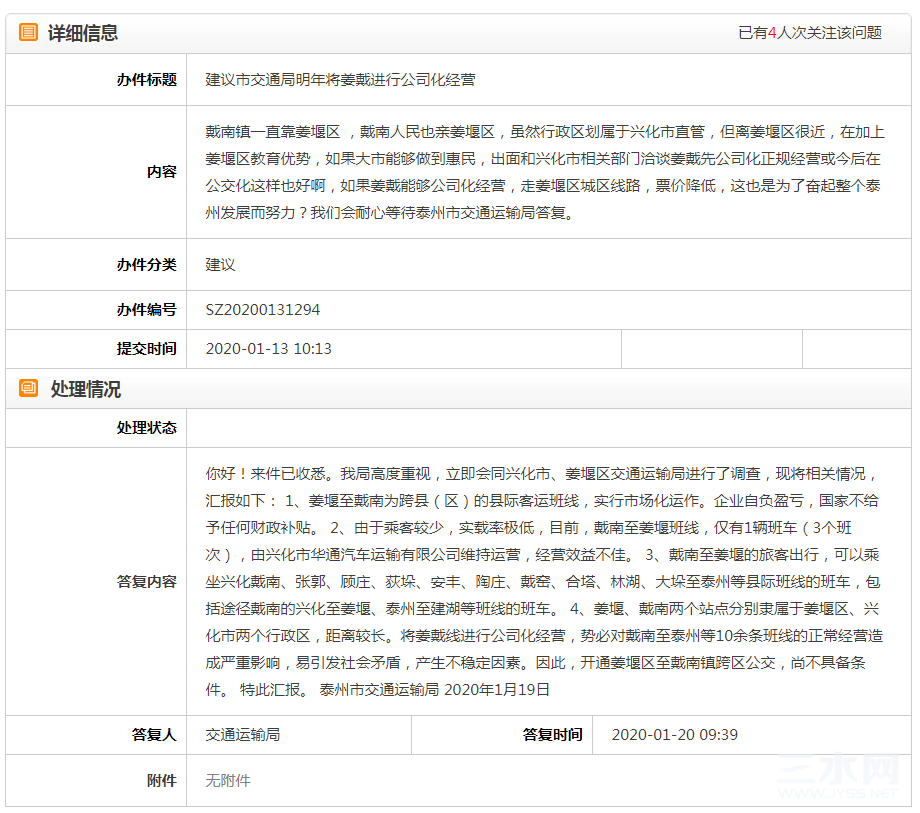920x813 pixels.
Task: Click reply paragraph starting 你好！来件已收悉
Action: tap(544, 581)
